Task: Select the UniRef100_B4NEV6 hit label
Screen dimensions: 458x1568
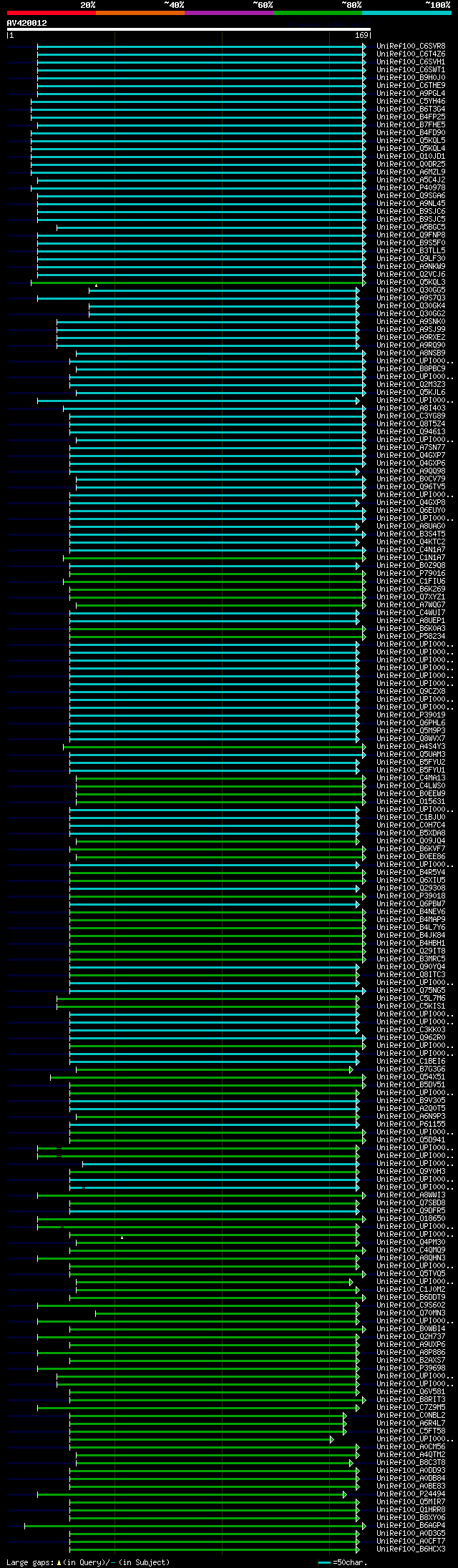Action: click(411, 912)
